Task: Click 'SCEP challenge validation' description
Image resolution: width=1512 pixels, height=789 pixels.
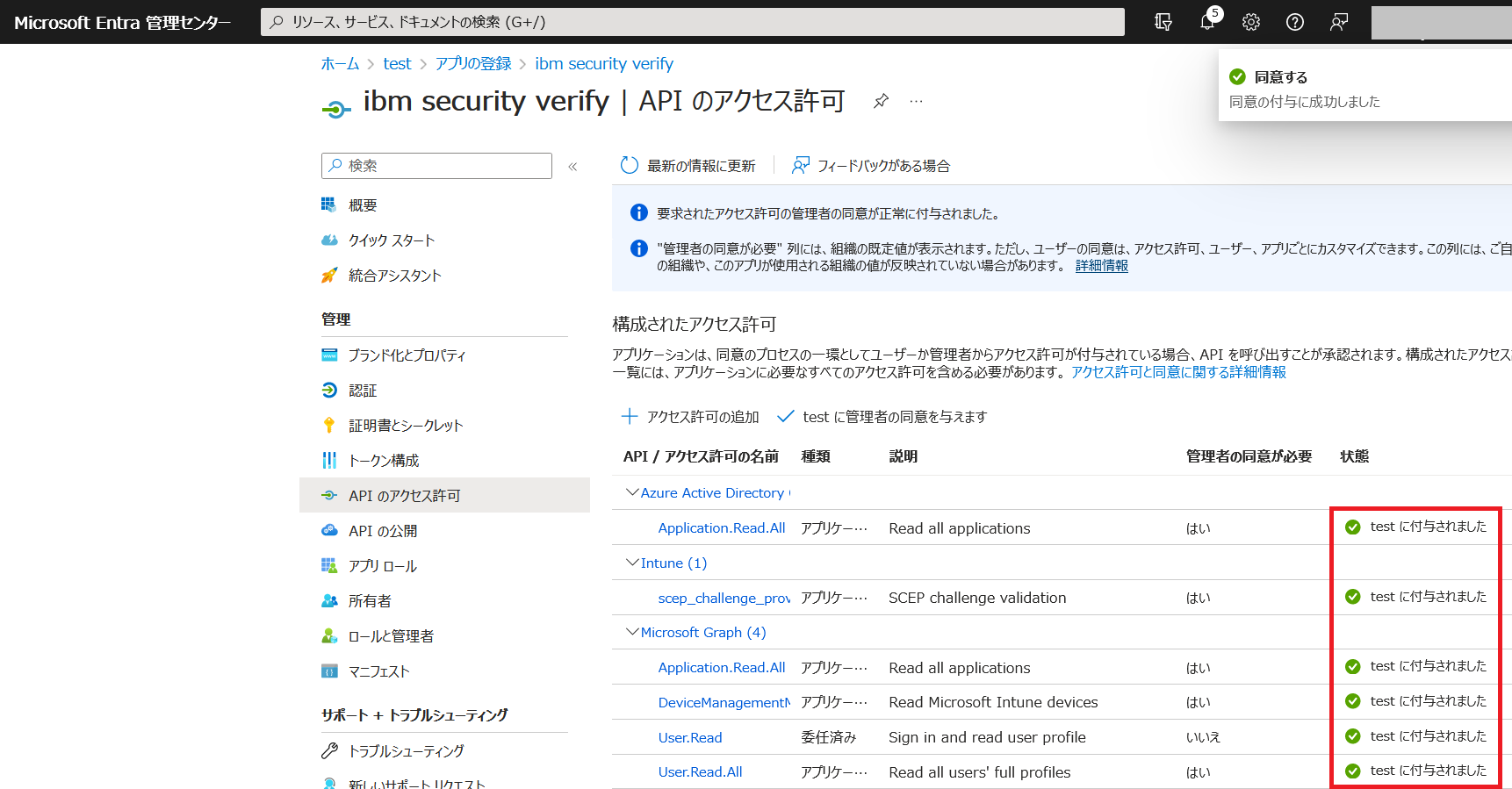Action: point(977,598)
